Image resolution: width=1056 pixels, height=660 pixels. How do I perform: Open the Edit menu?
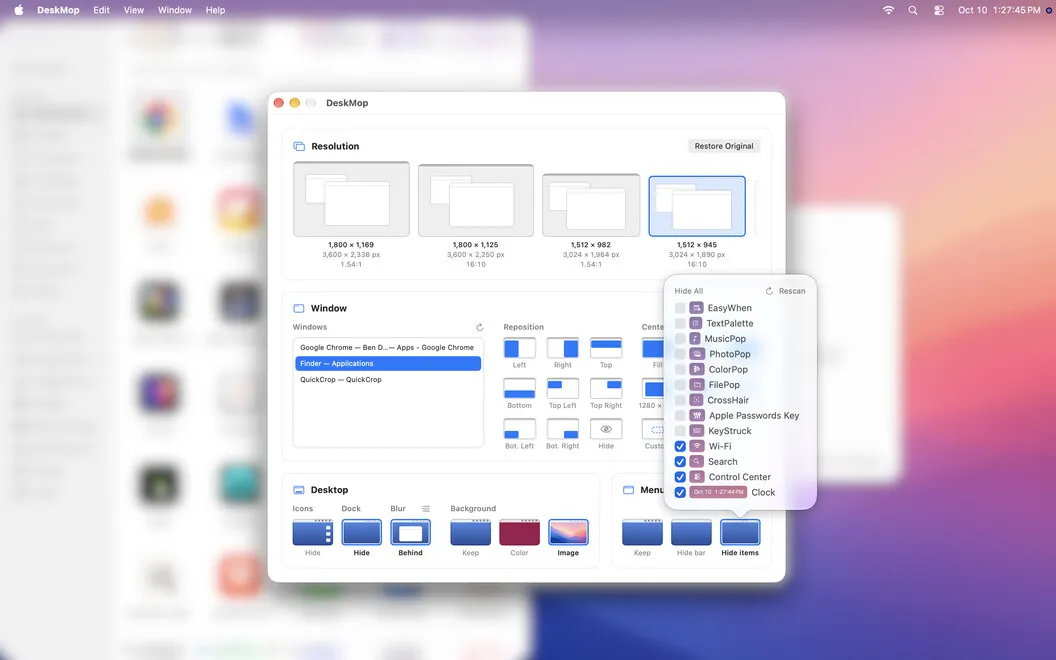click(102, 10)
